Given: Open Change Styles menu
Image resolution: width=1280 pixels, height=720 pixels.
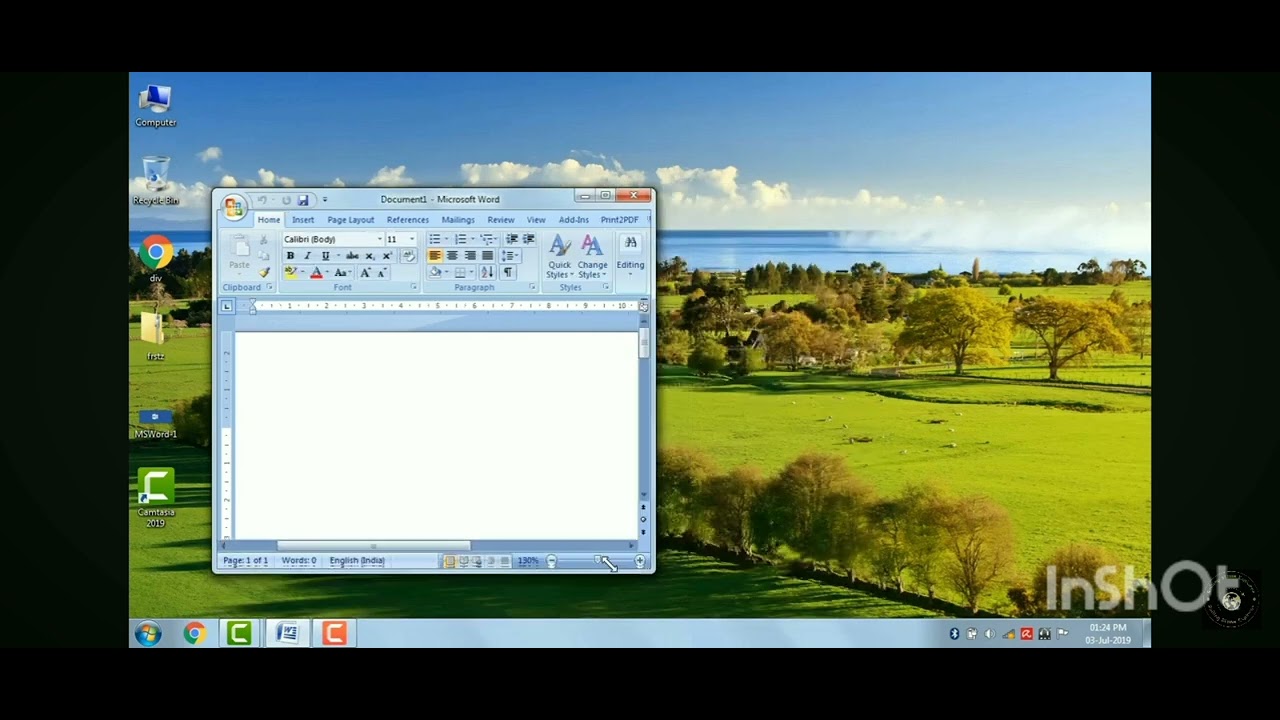Looking at the screenshot, I should click(592, 257).
